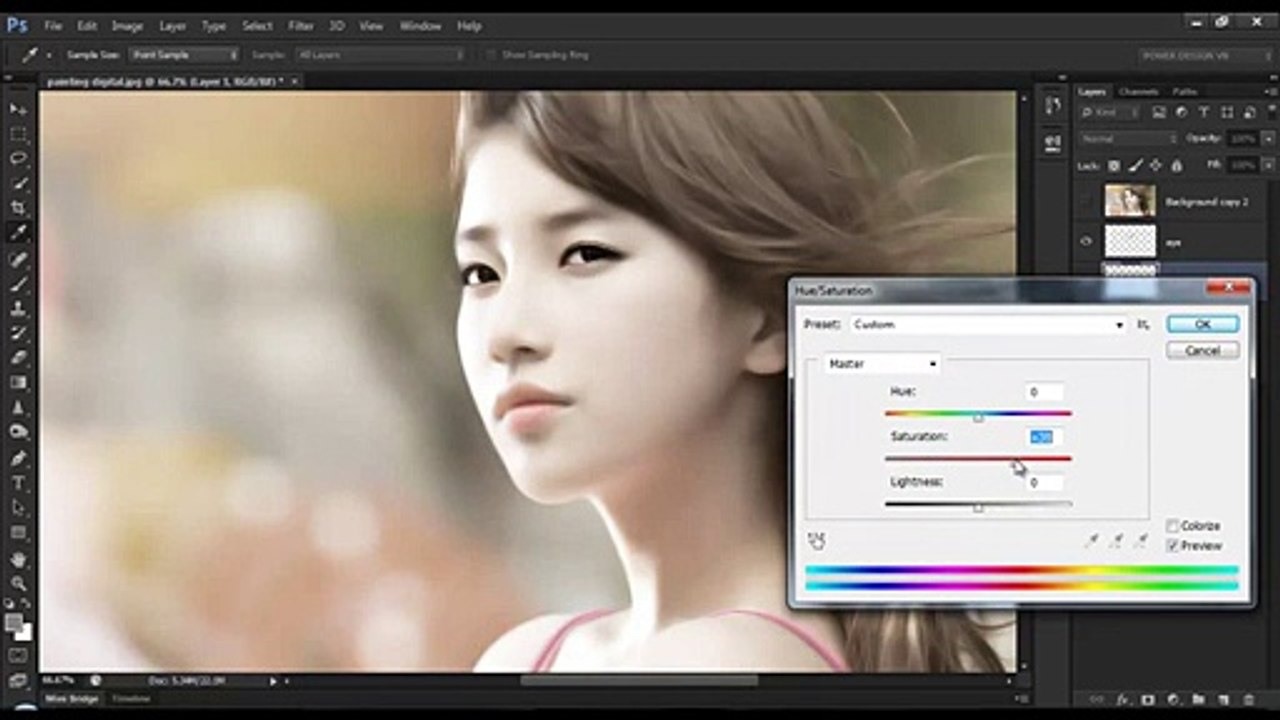Click the Hue value input field
The width and height of the screenshot is (1280, 720).
[x=1044, y=392]
